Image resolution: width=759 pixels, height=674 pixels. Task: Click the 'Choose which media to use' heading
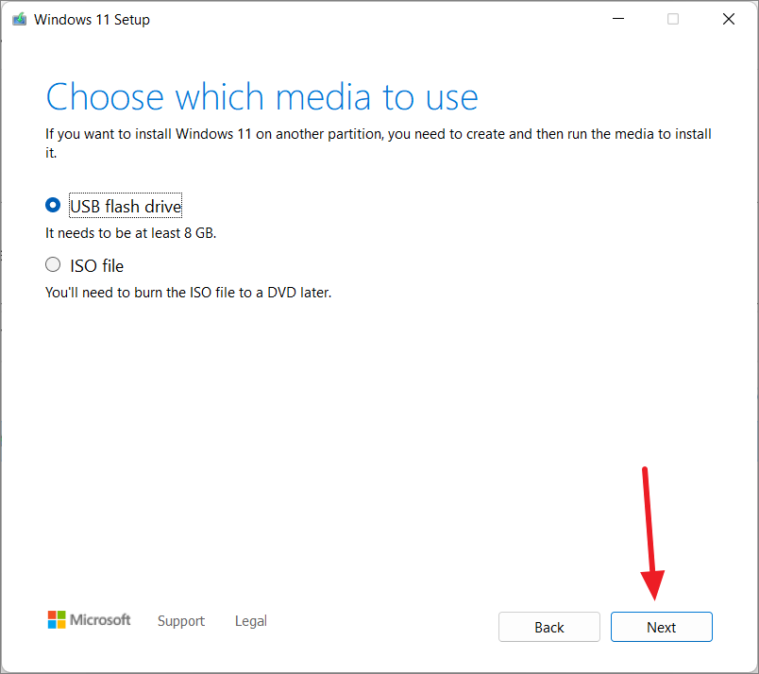point(262,97)
